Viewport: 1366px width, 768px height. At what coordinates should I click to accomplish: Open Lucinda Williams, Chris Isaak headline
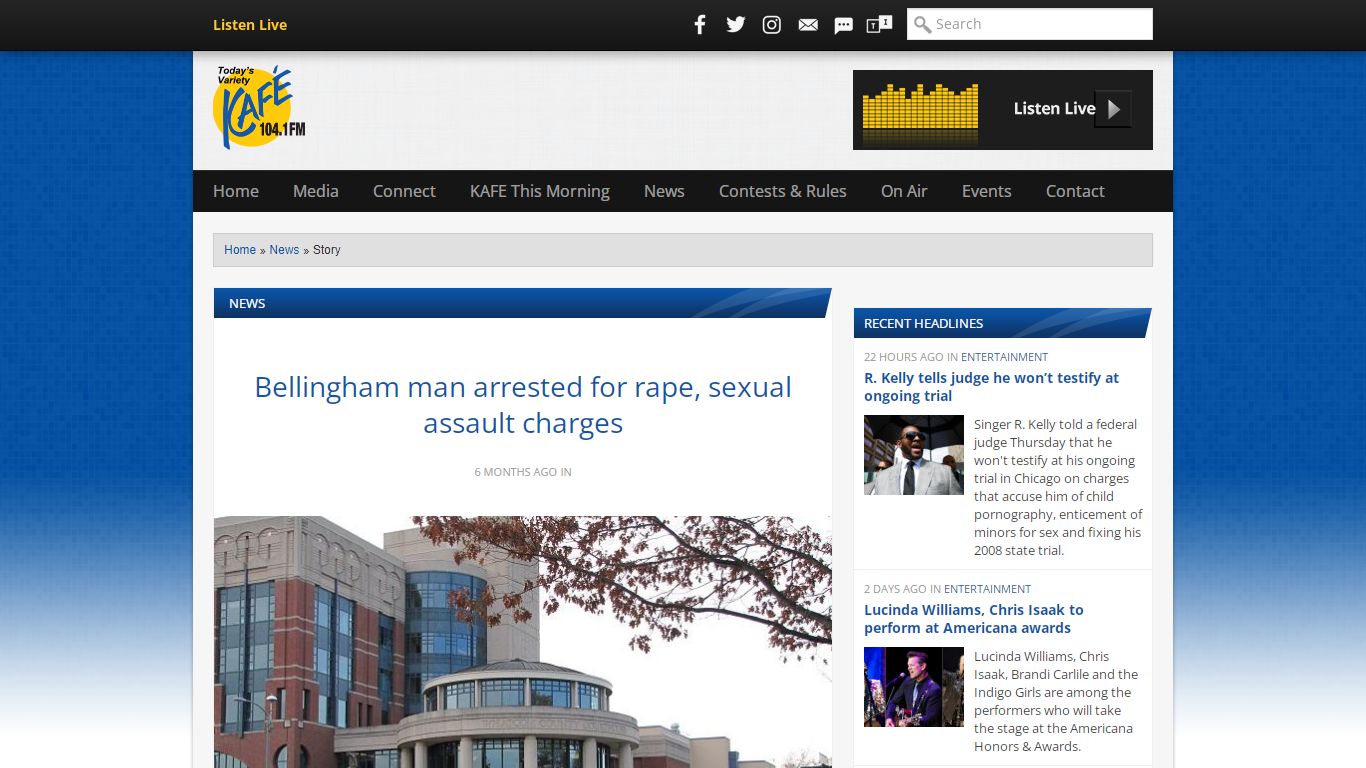(x=974, y=619)
